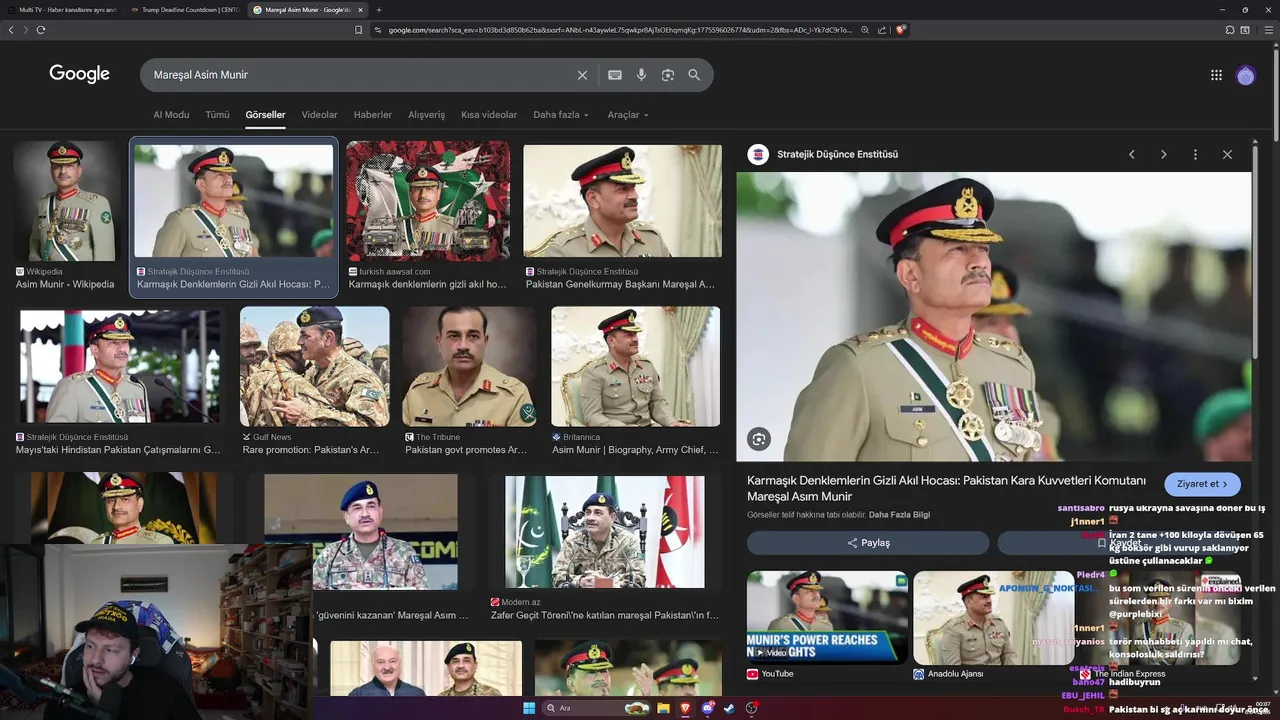This screenshot has width=1280, height=720.
Task: Clear the search box with the X icon
Action: [x=582, y=75]
